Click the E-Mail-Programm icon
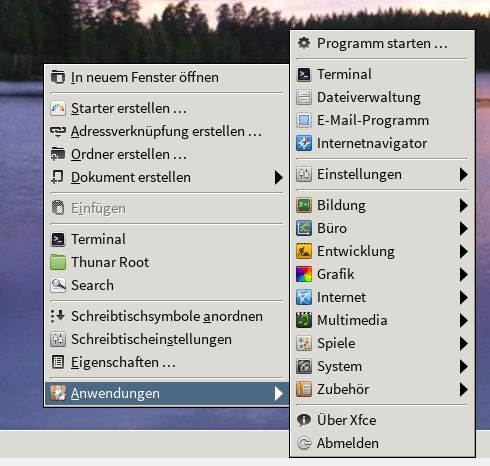The image size is (490, 466). (304, 120)
